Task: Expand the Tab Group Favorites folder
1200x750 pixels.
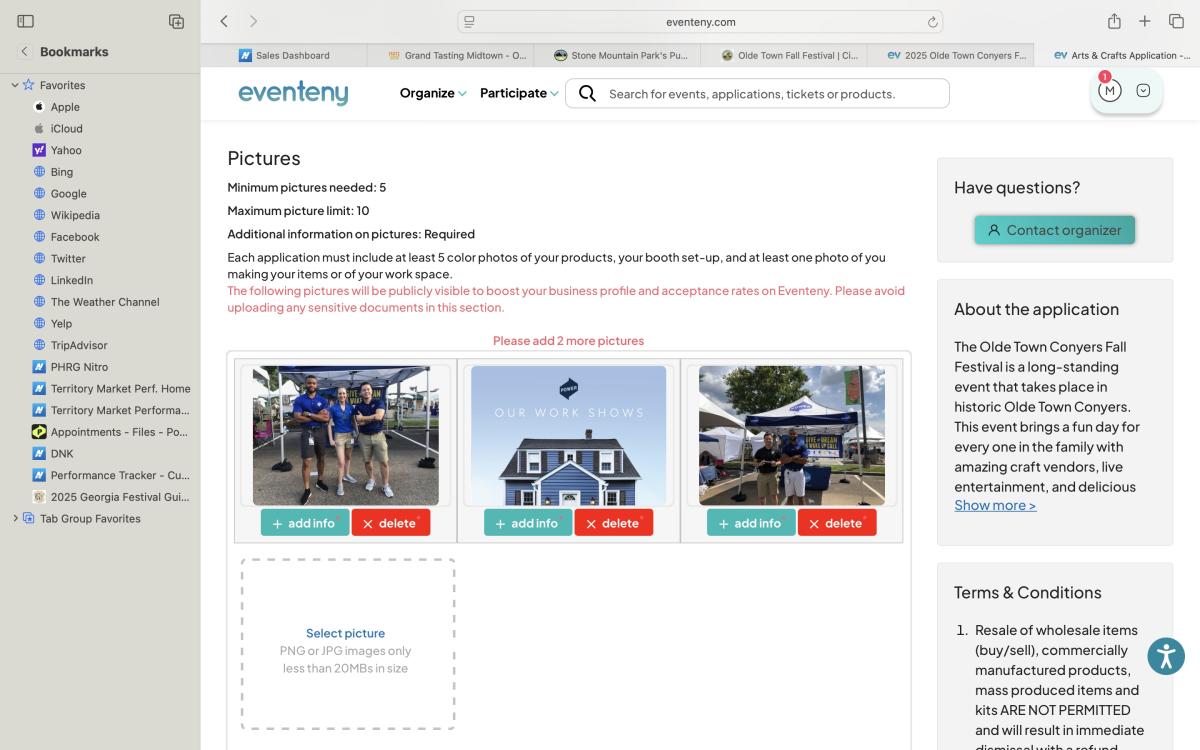Action: pos(15,519)
